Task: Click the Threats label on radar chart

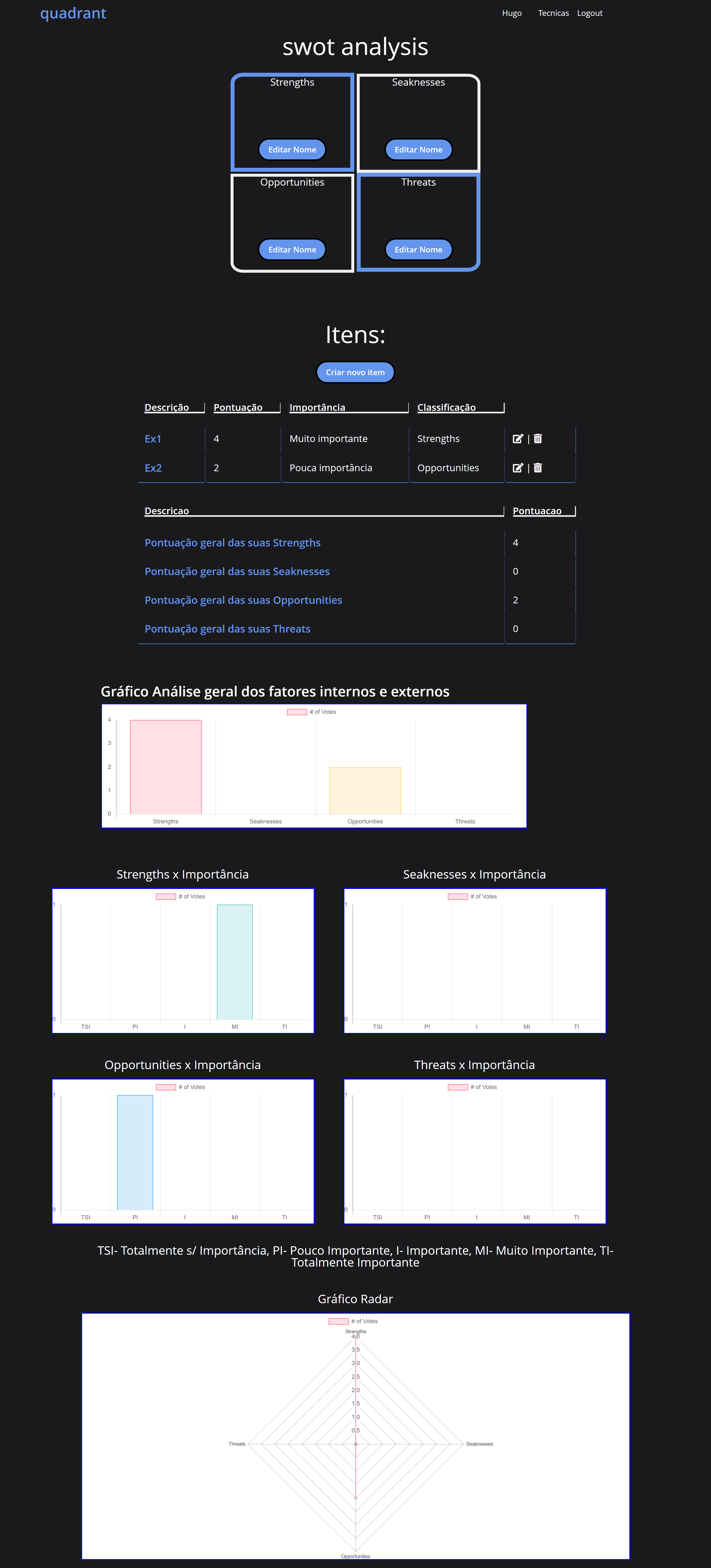Action: click(237, 1444)
